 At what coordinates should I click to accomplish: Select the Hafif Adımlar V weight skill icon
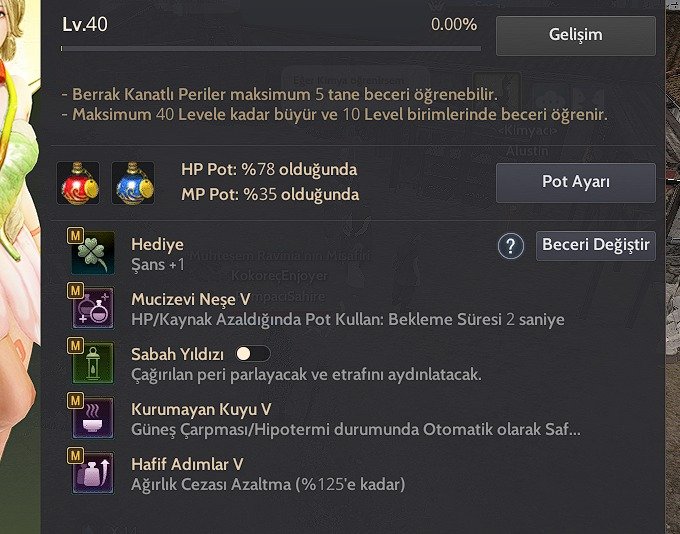point(93,473)
